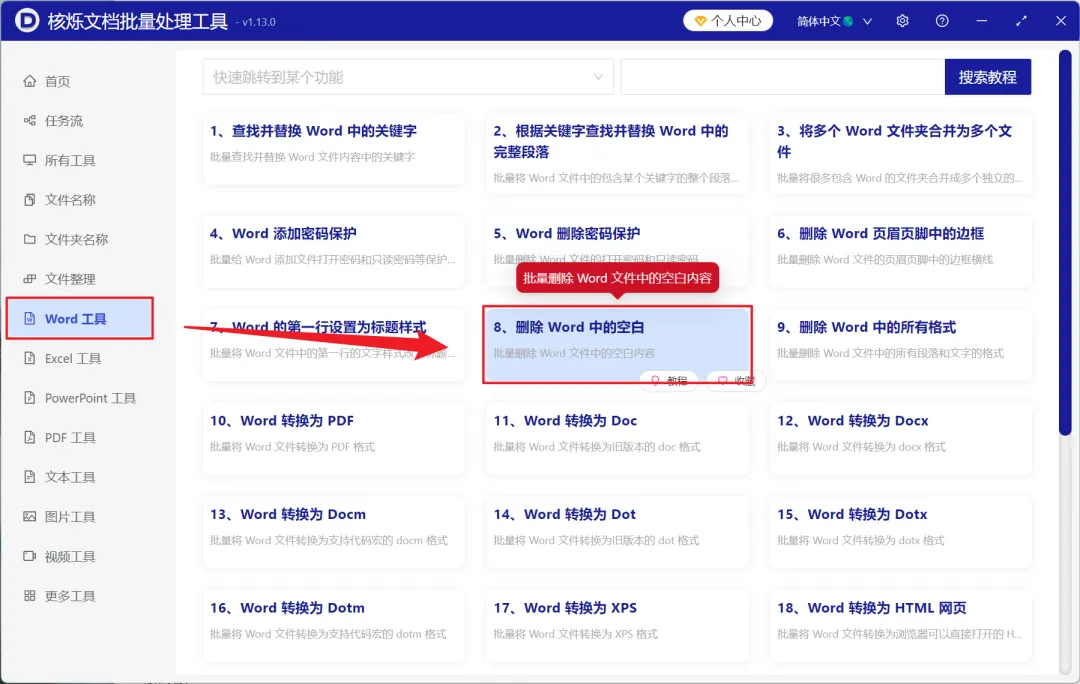Open card 13 Word 转换为 Docm
This screenshot has width=1080, height=684.
point(334,532)
